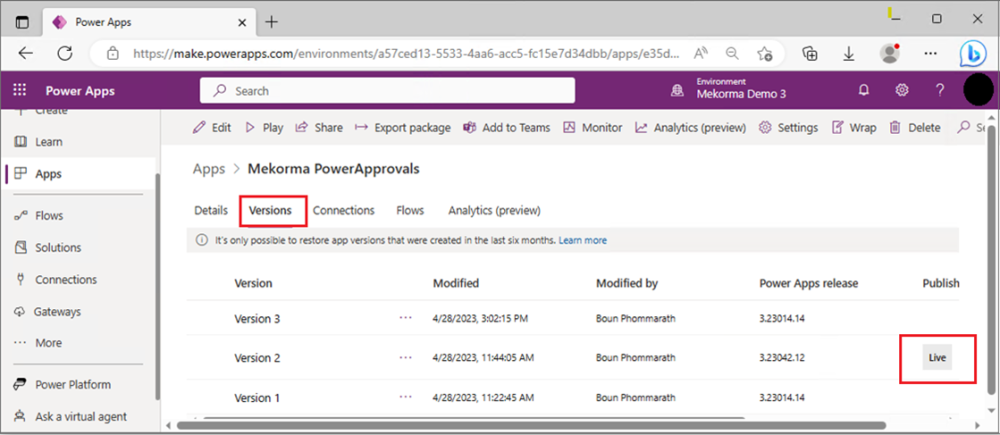Open the more options for Version 1

tap(406, 397)
